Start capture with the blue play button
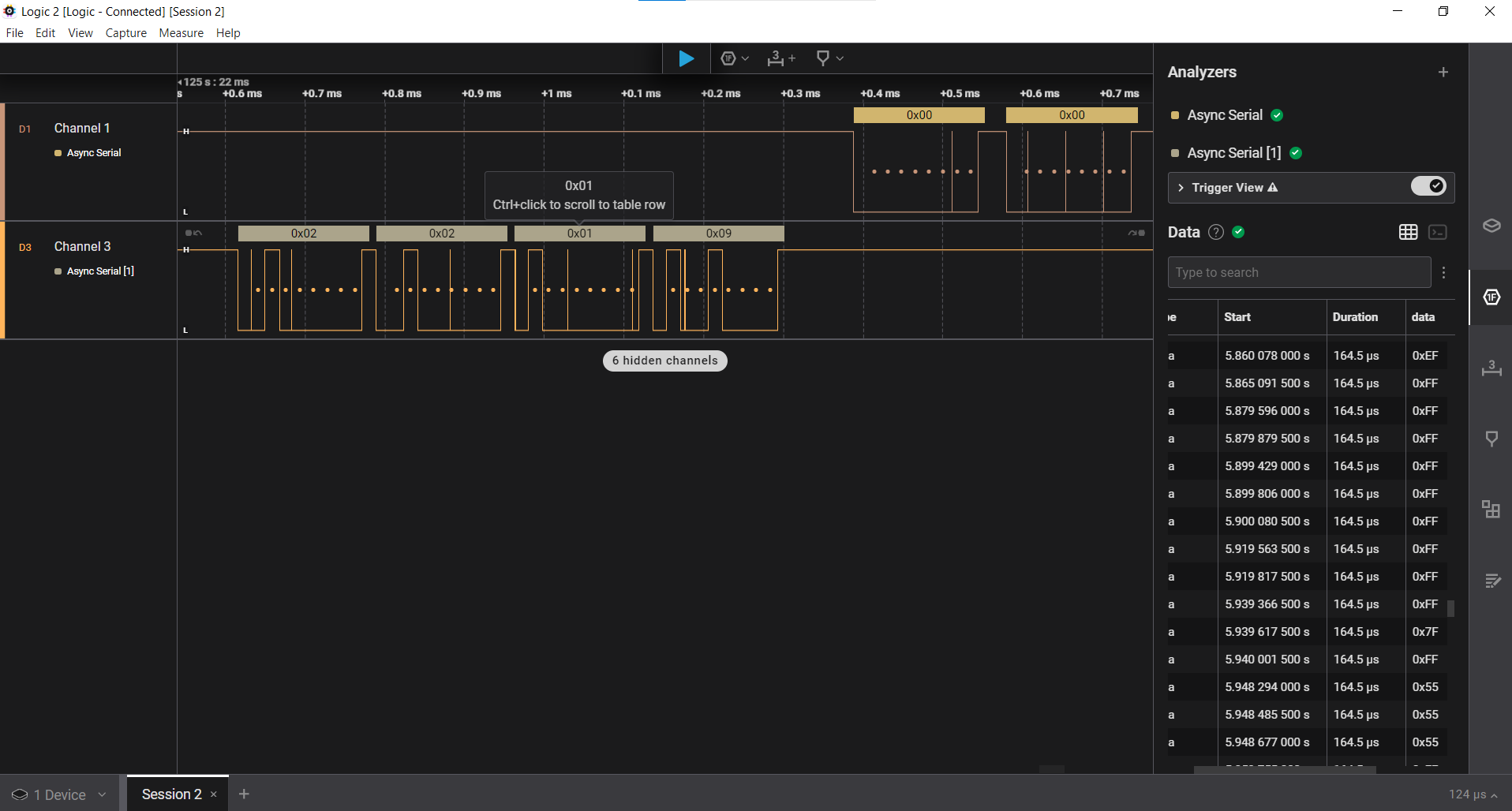 [x=686, y=58]
